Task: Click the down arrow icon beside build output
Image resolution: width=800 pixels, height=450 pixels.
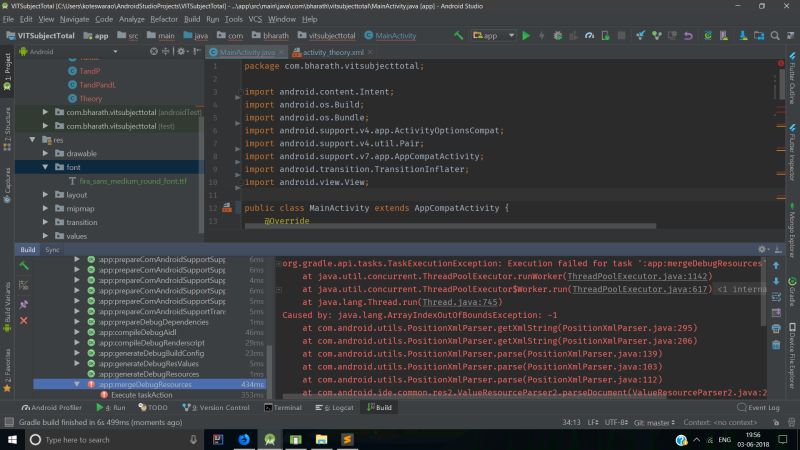Action: (776, 281)
